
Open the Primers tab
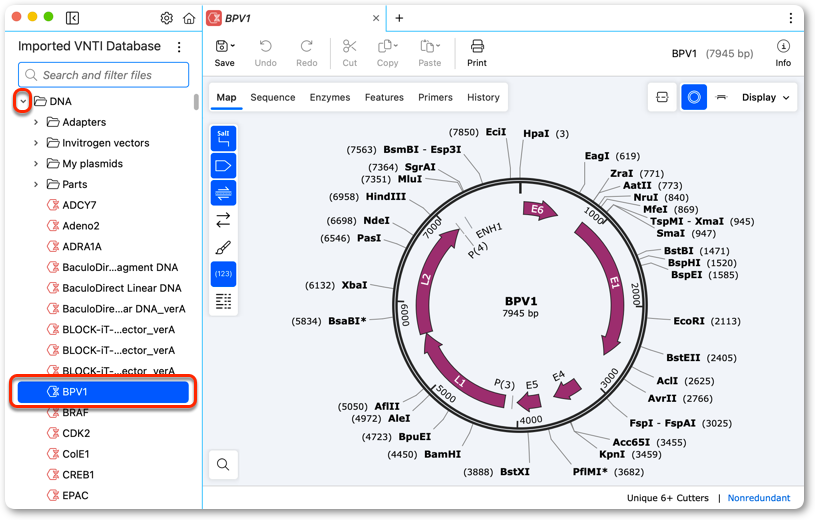(x=436, y=97)
